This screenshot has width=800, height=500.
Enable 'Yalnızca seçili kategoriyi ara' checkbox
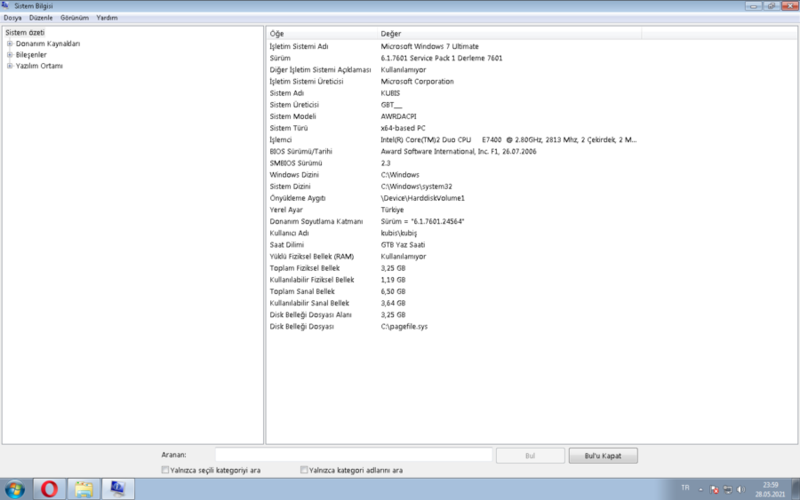pos(165,470)
